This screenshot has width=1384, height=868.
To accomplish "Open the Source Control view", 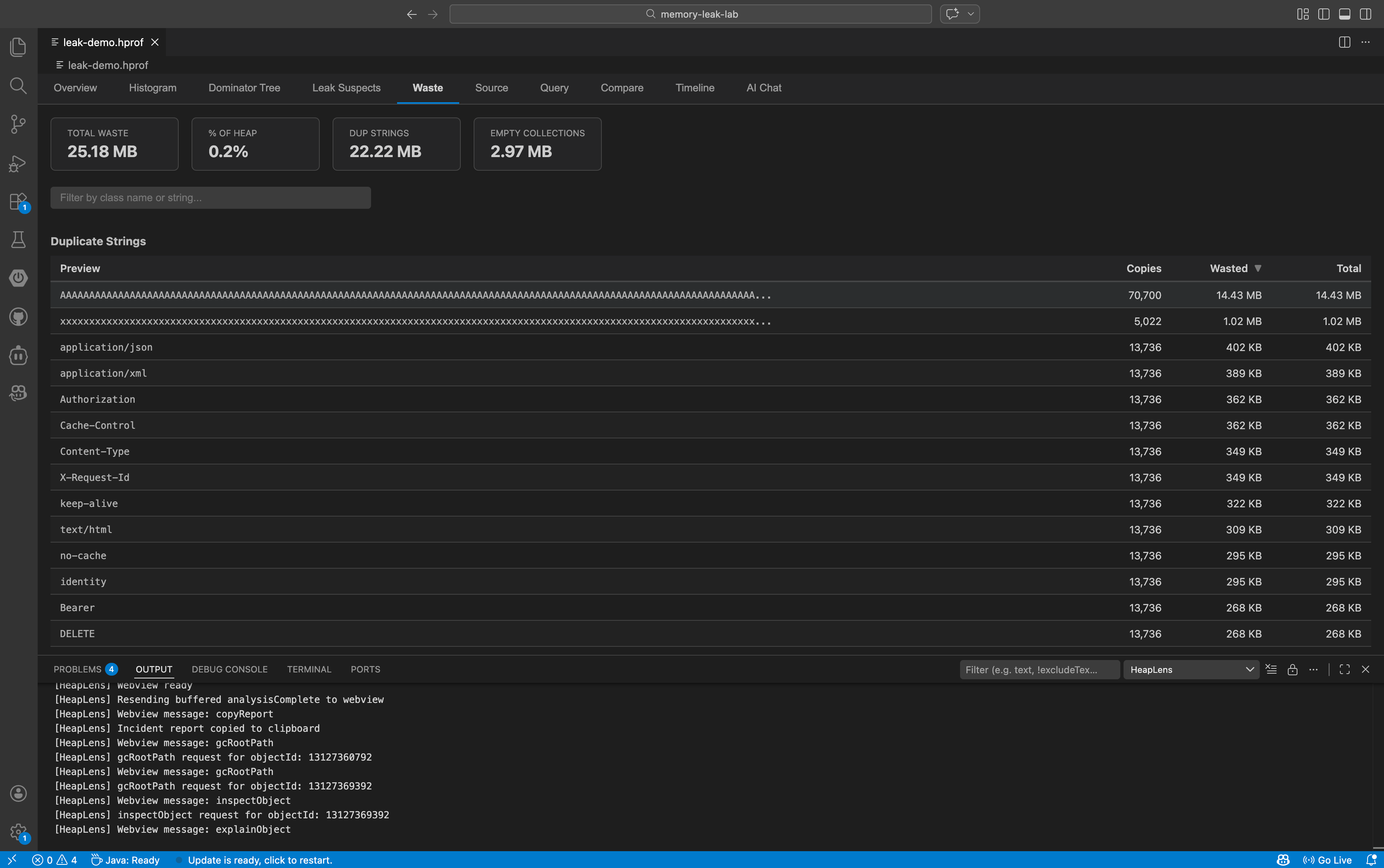I will click(18, 124).
